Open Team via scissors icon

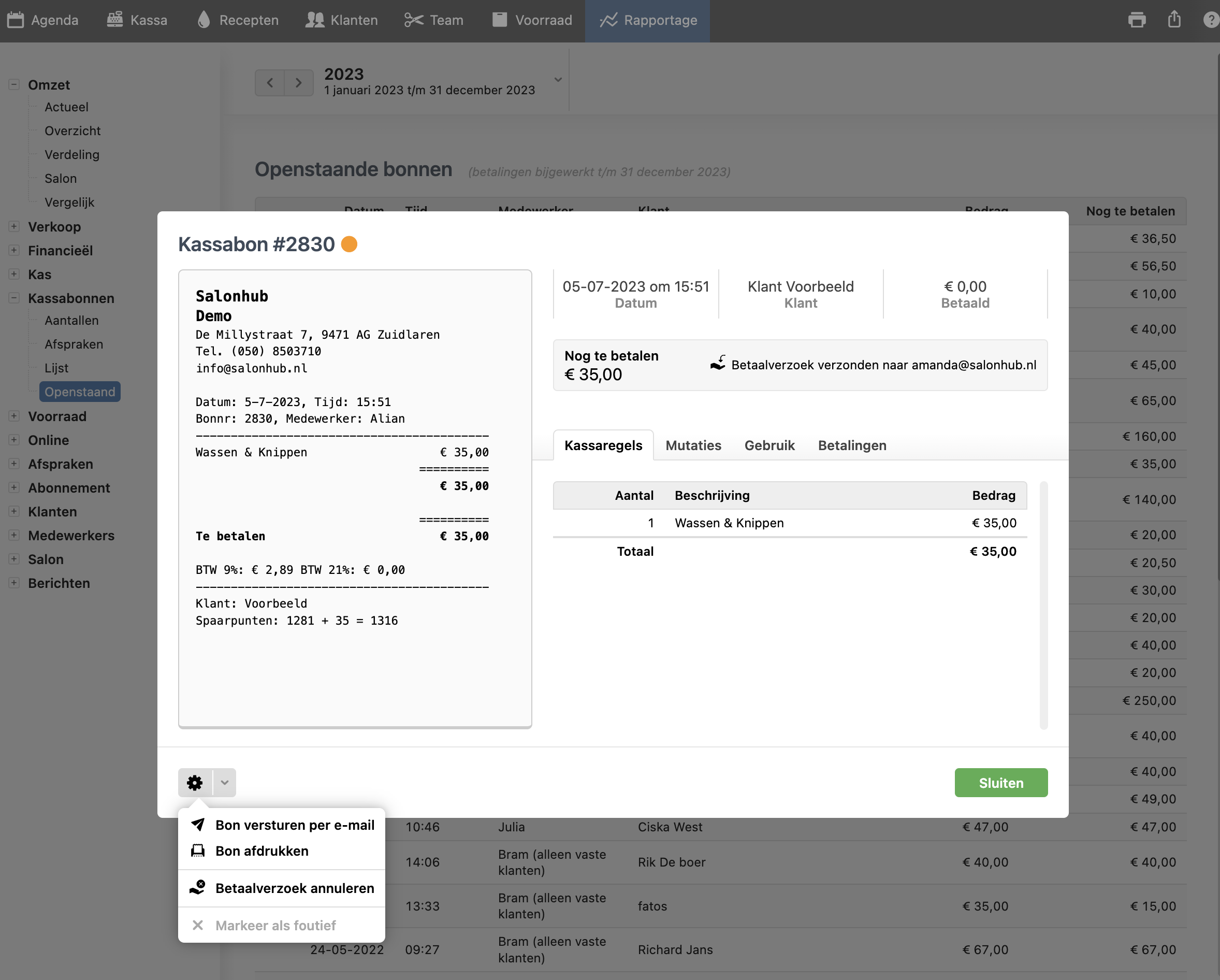(x=414, y=20)
